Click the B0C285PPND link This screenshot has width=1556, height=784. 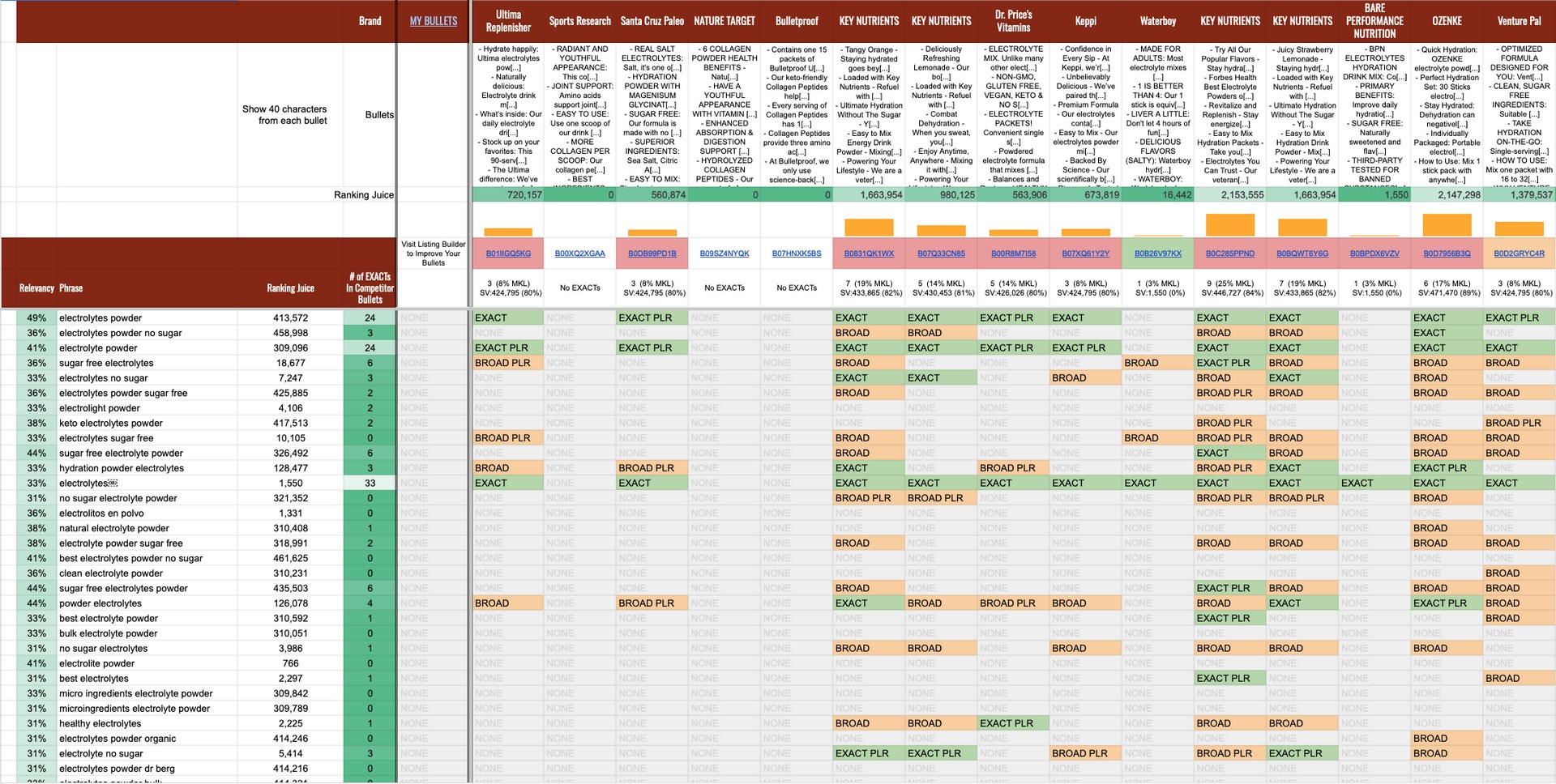point(1230,254)
